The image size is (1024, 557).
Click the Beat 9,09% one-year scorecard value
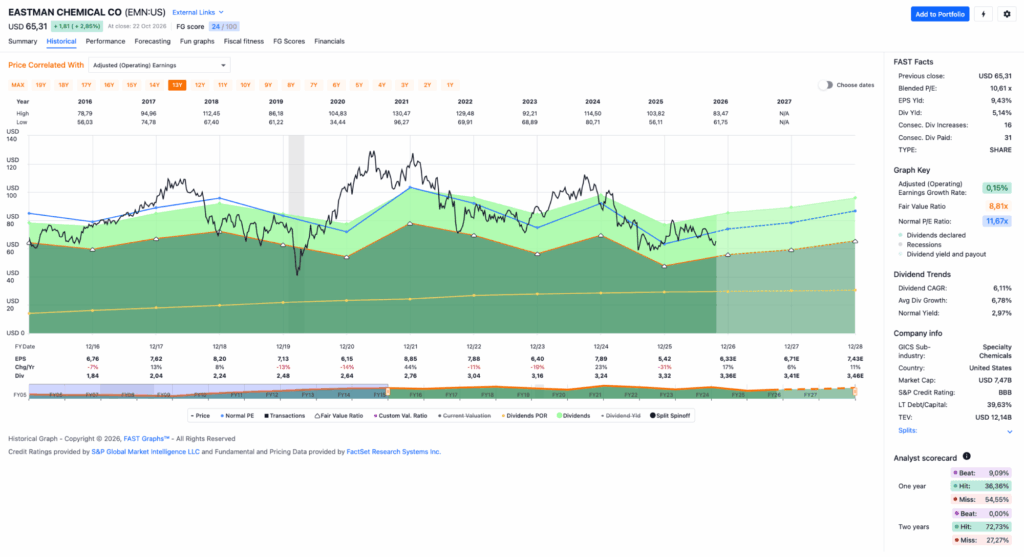point(981,473)
